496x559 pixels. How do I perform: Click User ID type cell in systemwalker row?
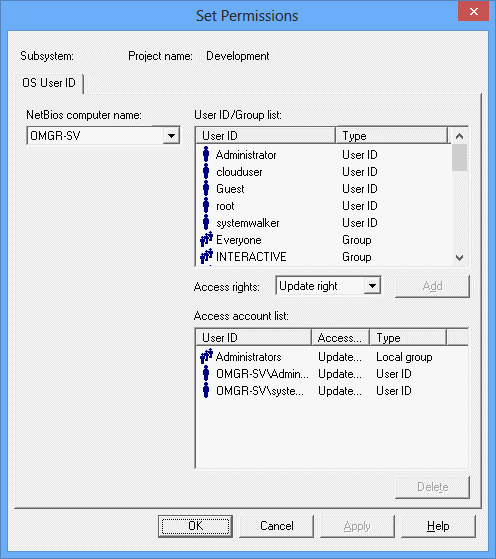[360, 223]
